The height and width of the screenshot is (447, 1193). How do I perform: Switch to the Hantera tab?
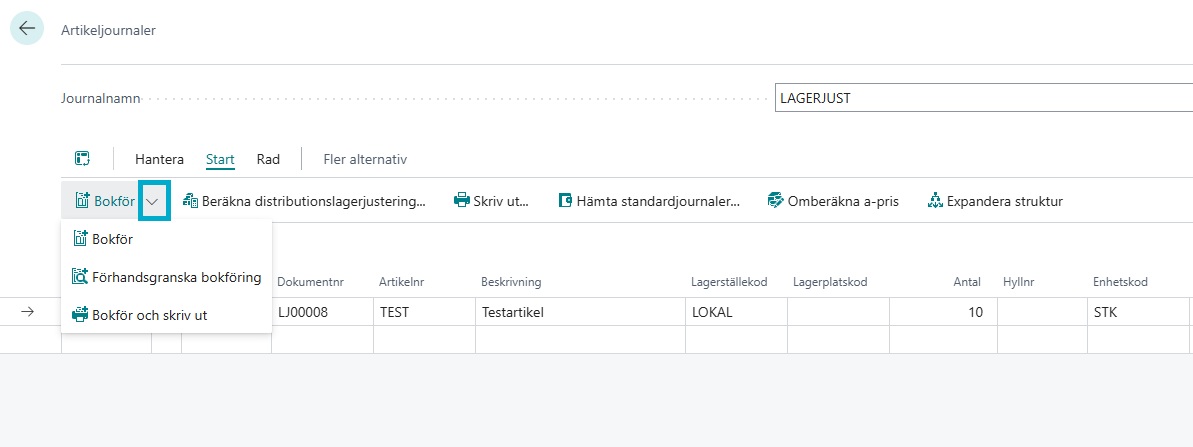pos(159,160)
